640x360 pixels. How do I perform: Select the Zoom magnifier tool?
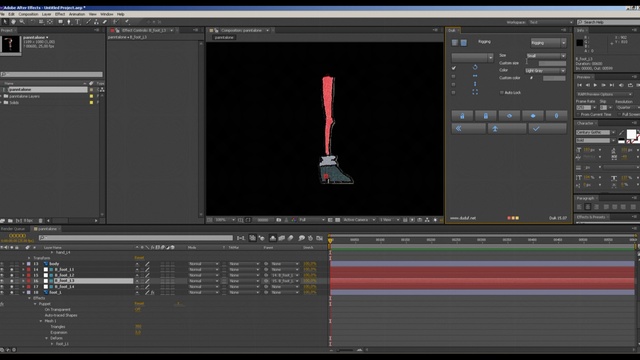pos(22,22)
